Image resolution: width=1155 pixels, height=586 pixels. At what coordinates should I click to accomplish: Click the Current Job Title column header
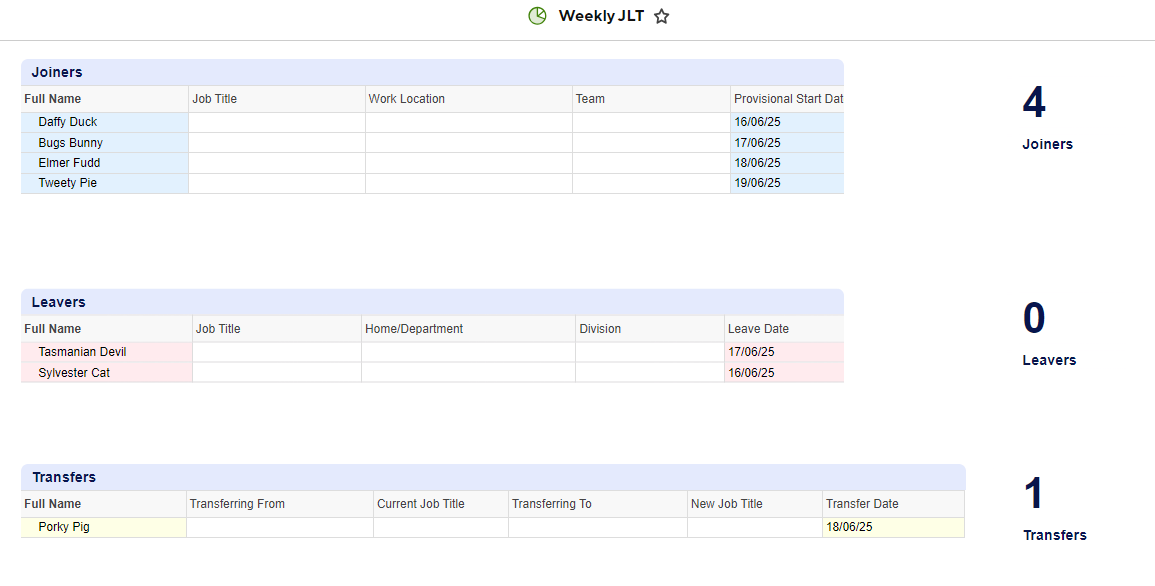click(440, 504)
